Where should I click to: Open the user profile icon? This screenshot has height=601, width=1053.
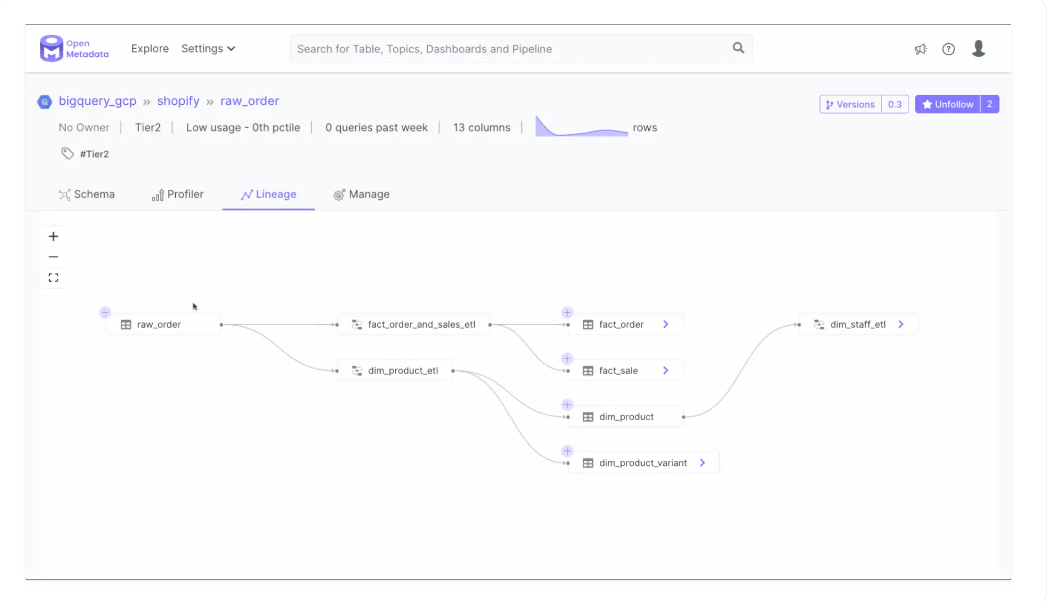[979, 48]
